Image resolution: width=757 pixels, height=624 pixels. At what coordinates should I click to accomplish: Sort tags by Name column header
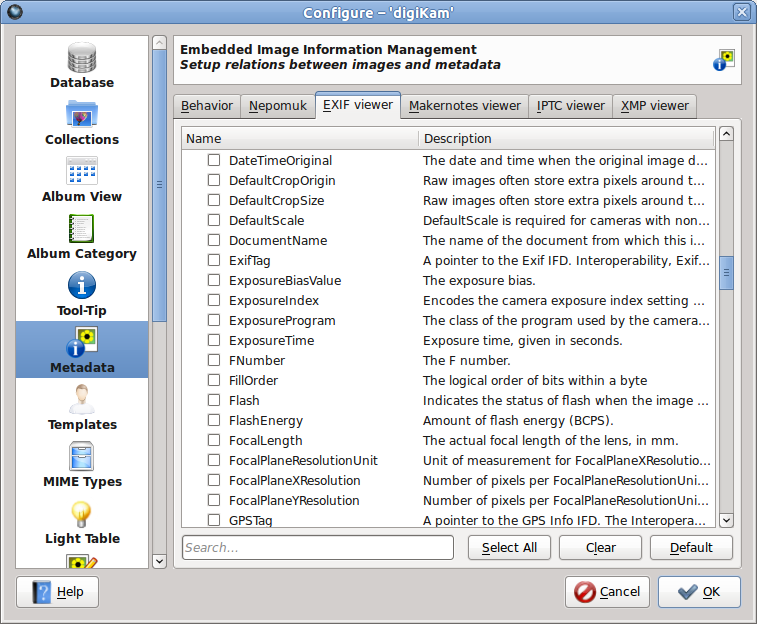click(x=300, y=139)
